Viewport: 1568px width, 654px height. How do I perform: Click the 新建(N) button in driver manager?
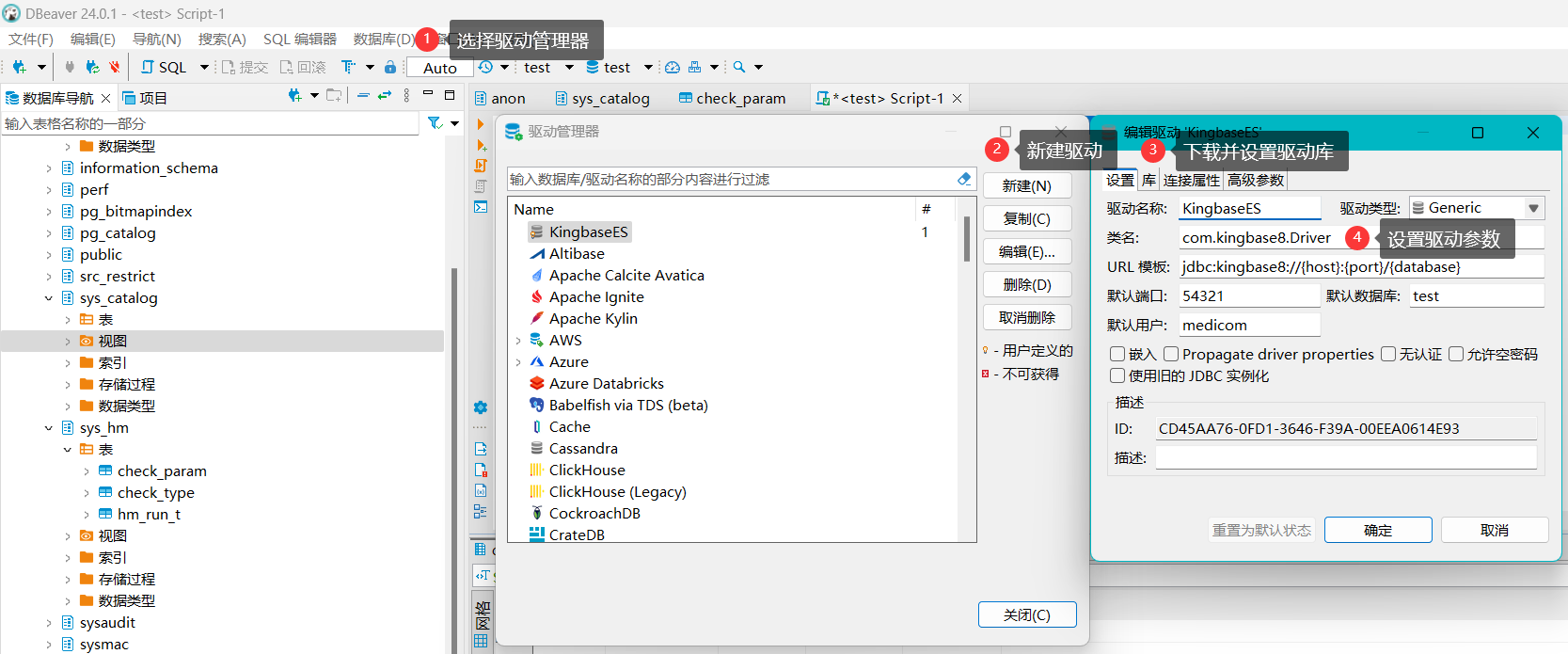tap(1026, 186)
